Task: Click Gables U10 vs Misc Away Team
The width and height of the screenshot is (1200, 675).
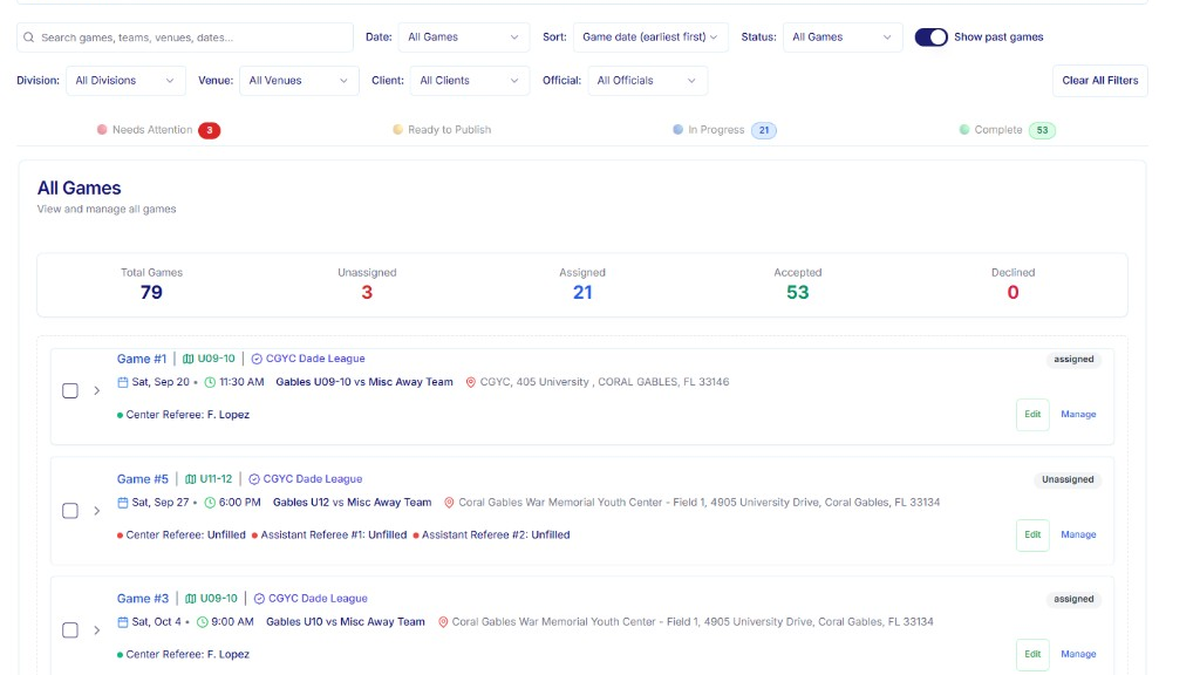Action: coord(345,622)
